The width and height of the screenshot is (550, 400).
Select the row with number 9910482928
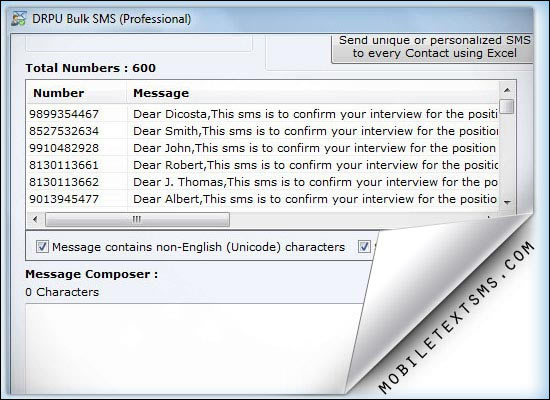click(263, 148)
